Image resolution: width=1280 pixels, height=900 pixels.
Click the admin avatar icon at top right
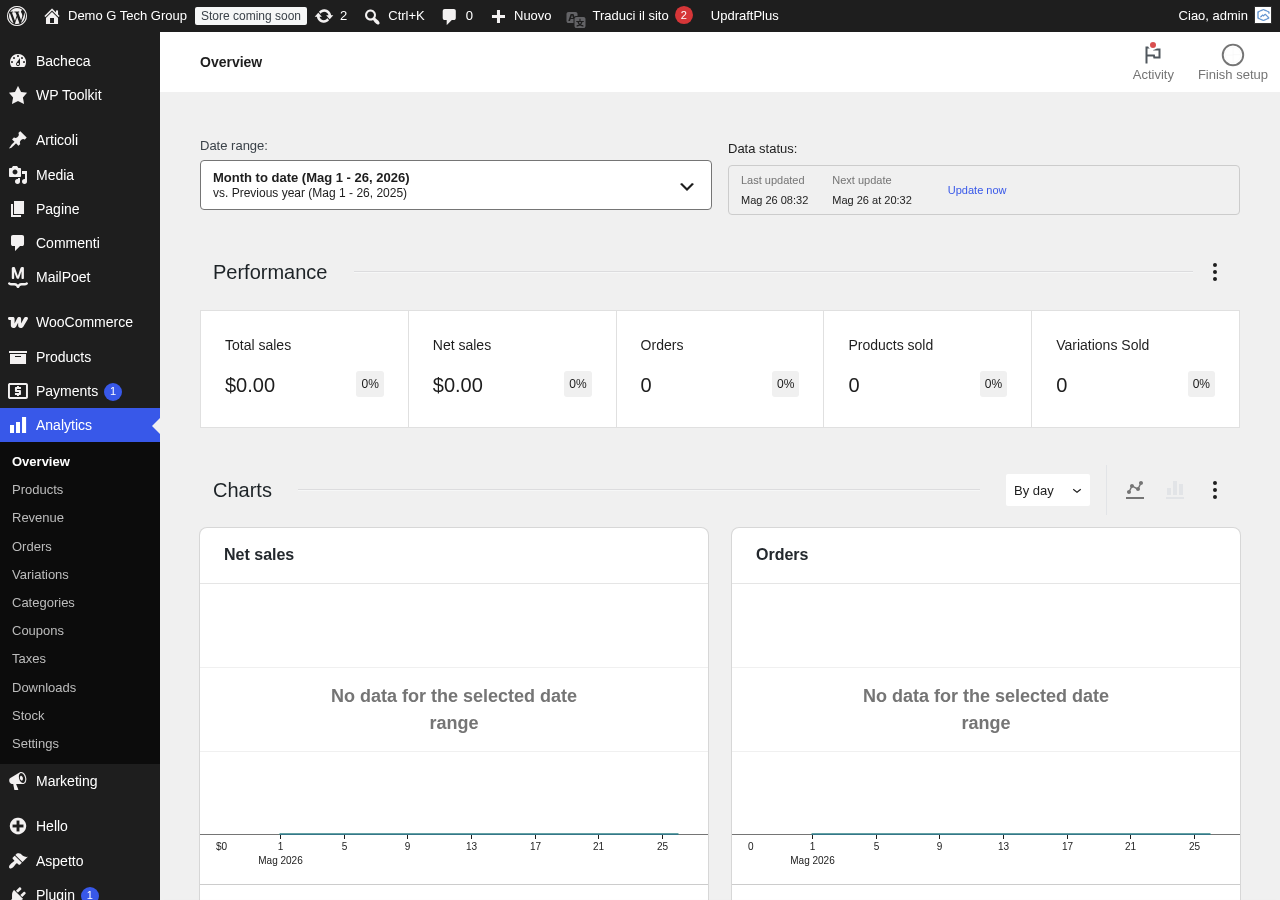click(1263, 15)
